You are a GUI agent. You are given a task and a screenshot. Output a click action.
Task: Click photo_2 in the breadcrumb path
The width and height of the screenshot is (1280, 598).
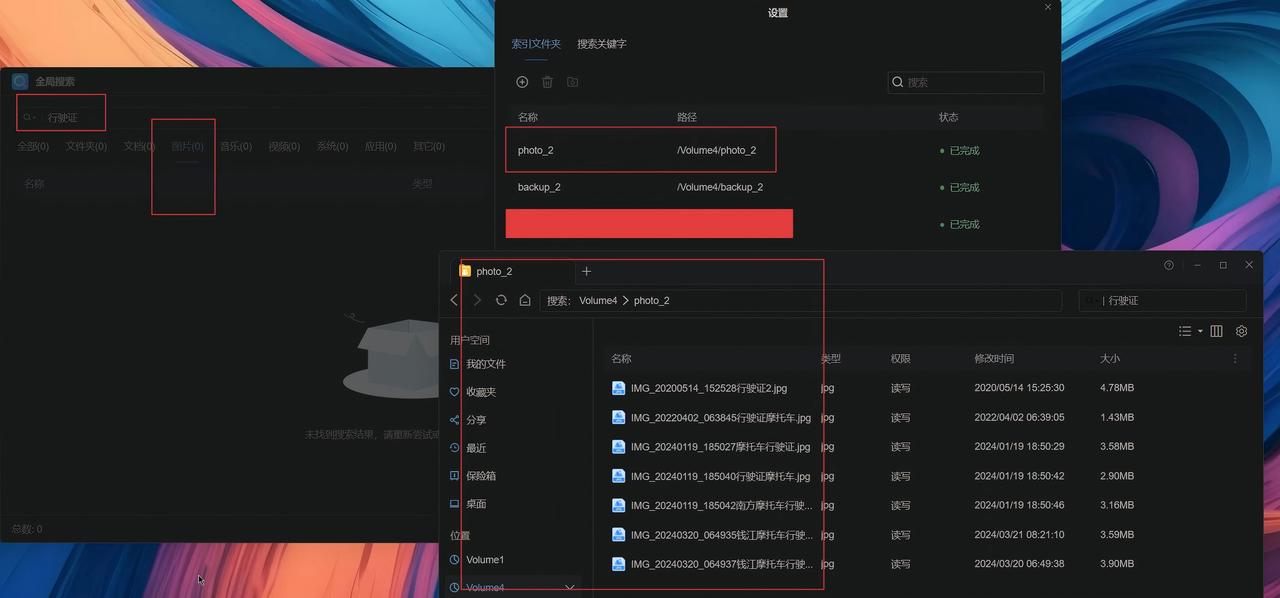pyautogui.click(x=652, y=300)
